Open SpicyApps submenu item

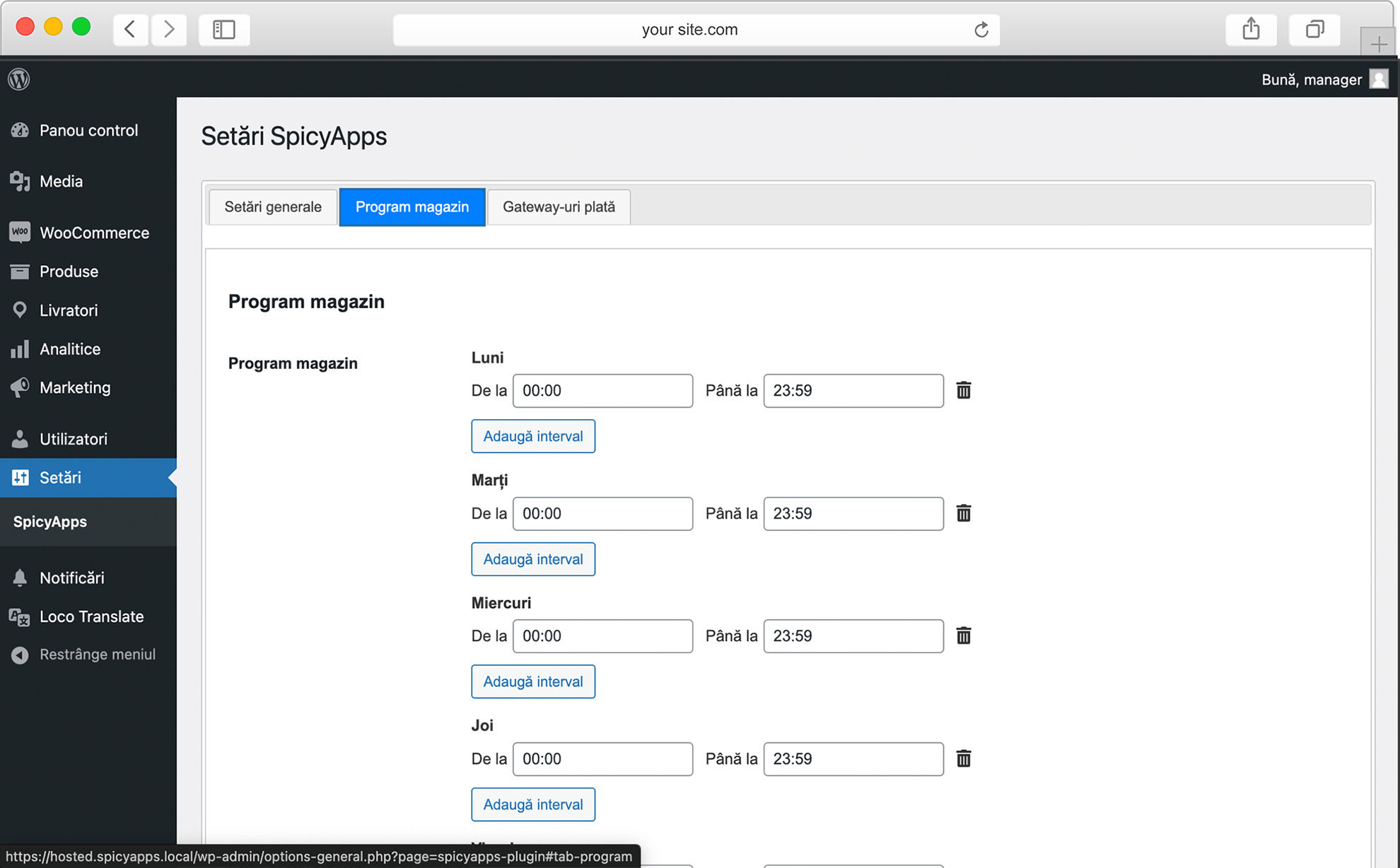click(50, 522)
